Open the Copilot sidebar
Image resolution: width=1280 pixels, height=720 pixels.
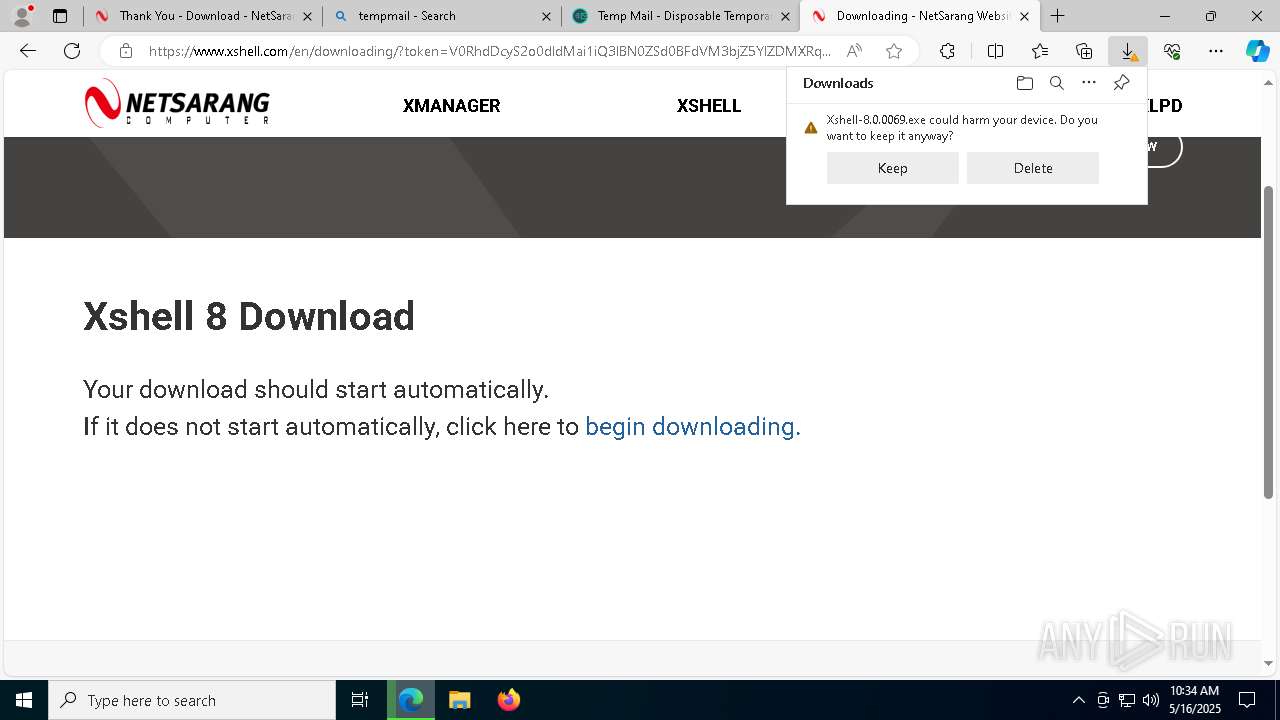pos(1257,51)
